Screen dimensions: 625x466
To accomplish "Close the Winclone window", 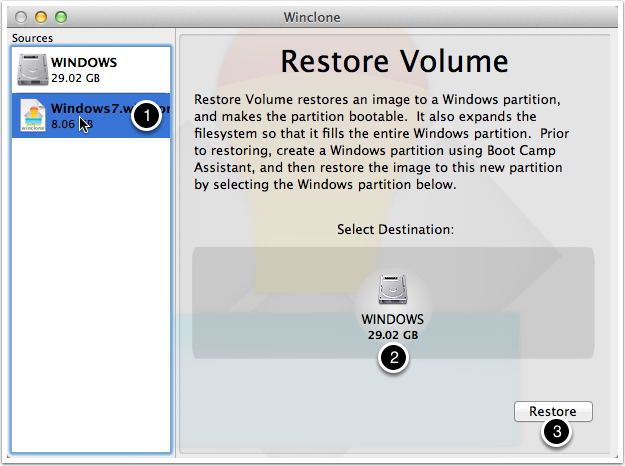I will point(21,17).
